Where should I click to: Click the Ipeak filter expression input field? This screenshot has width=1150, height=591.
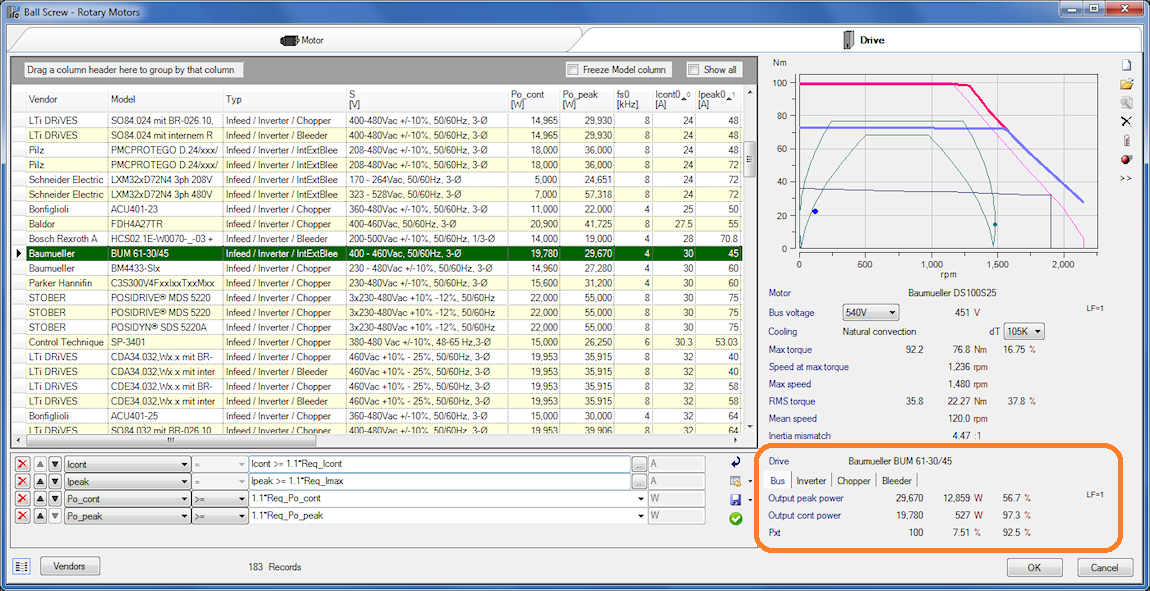tap(438, 481)
